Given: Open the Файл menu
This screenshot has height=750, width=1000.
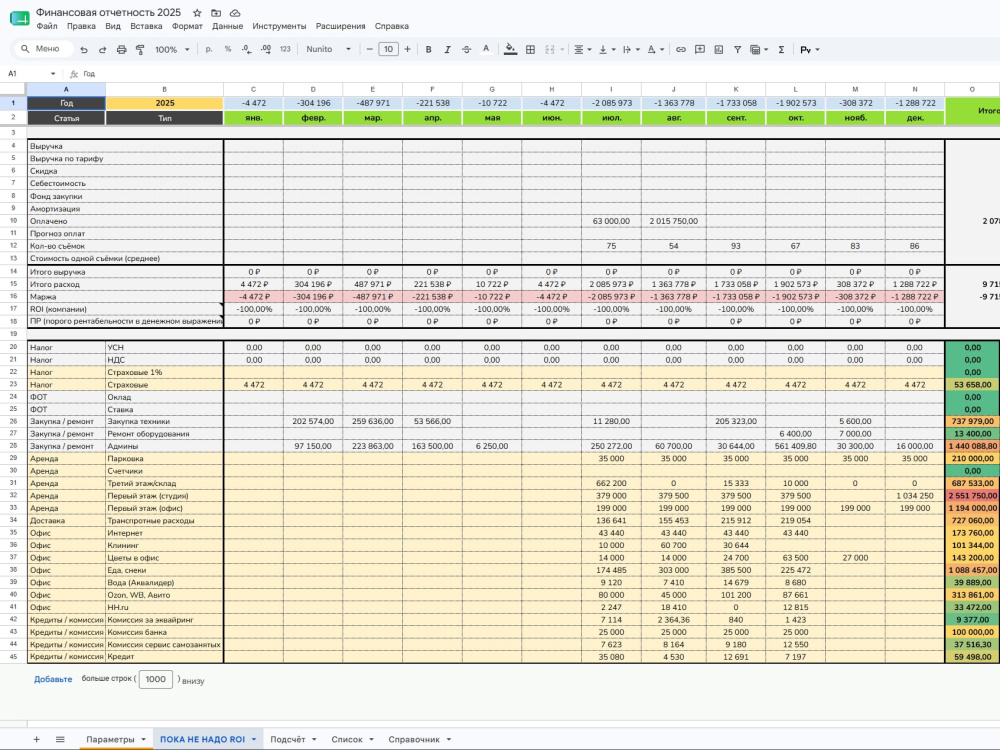Looking at the screenshot, I should (47, 26).
